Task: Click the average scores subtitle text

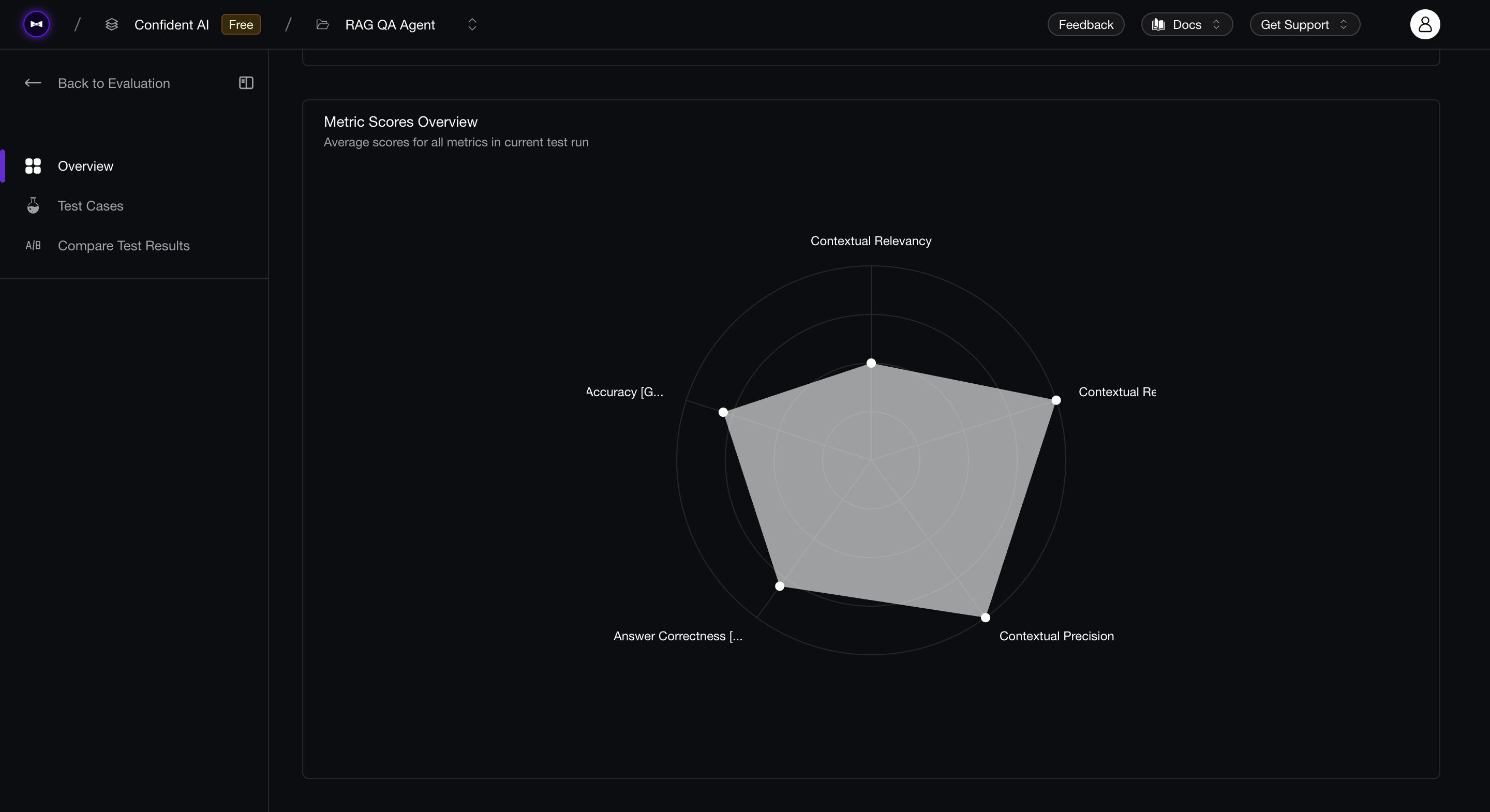Action: pyautogui.click(x=456, y=142)
